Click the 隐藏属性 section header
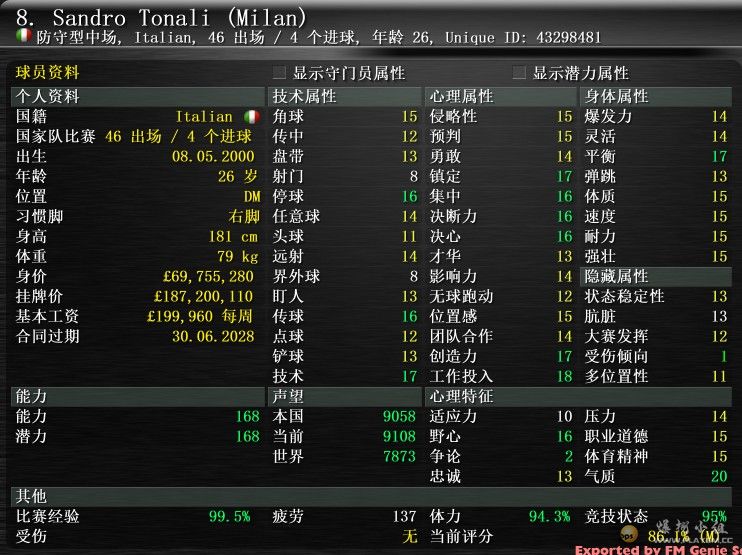 pos(616,277)
